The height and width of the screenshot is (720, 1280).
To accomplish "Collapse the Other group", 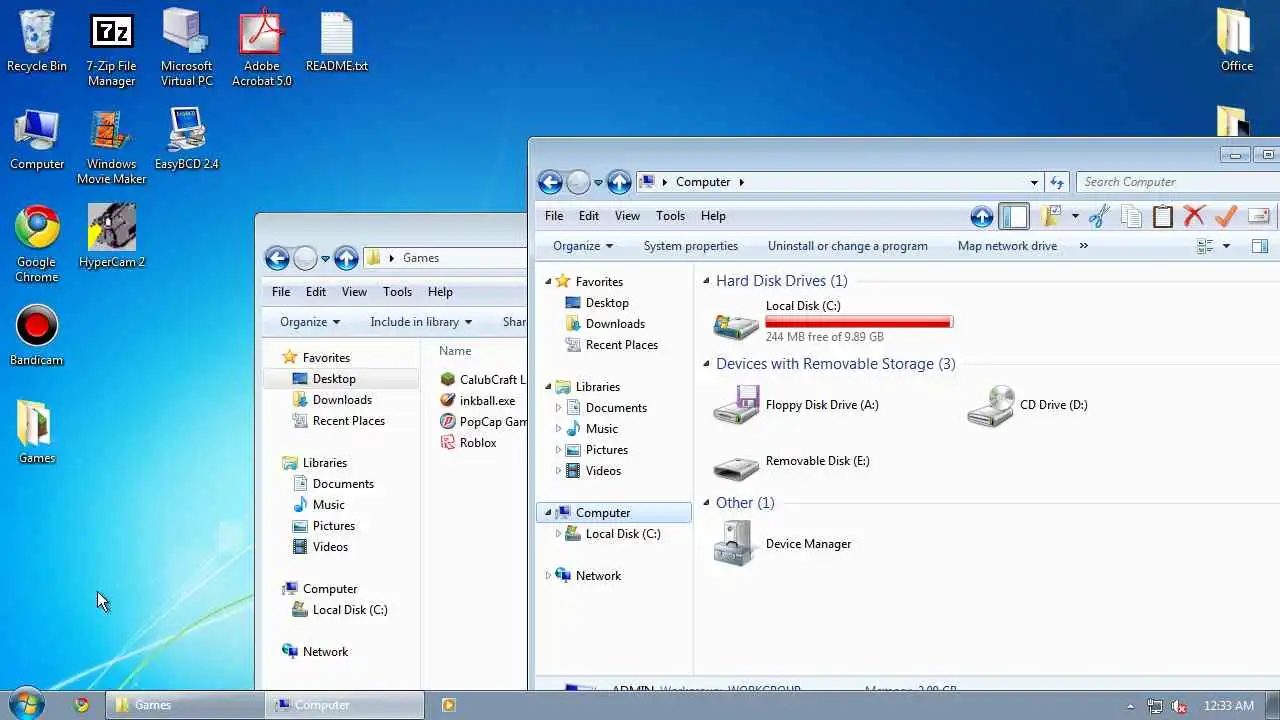I will click(706, 504).
